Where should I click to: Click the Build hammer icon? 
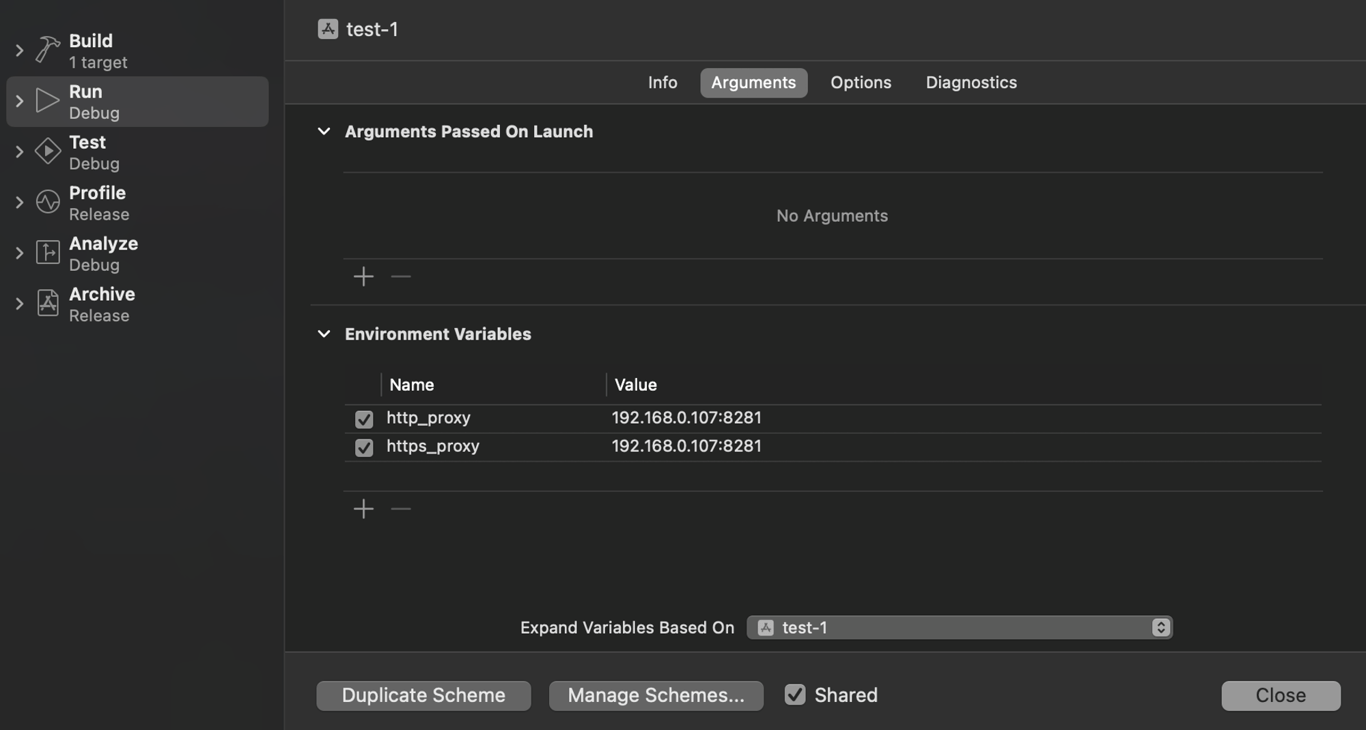(47, 50)
